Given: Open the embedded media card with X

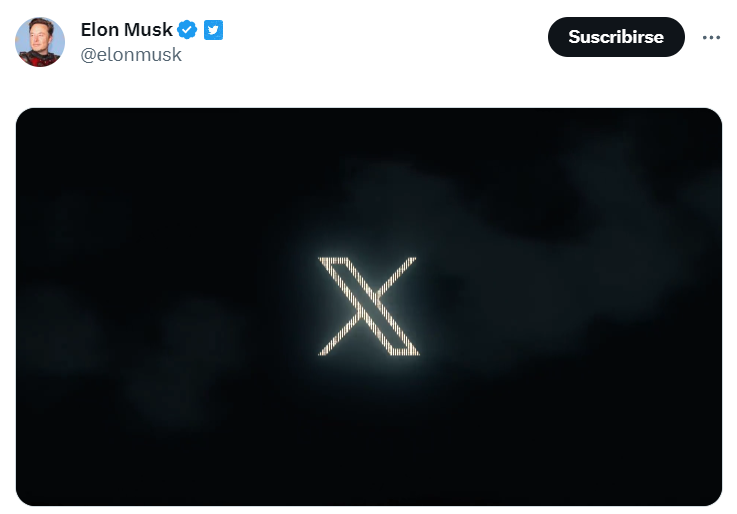Looking at the screenshot, I should [369, 307].
